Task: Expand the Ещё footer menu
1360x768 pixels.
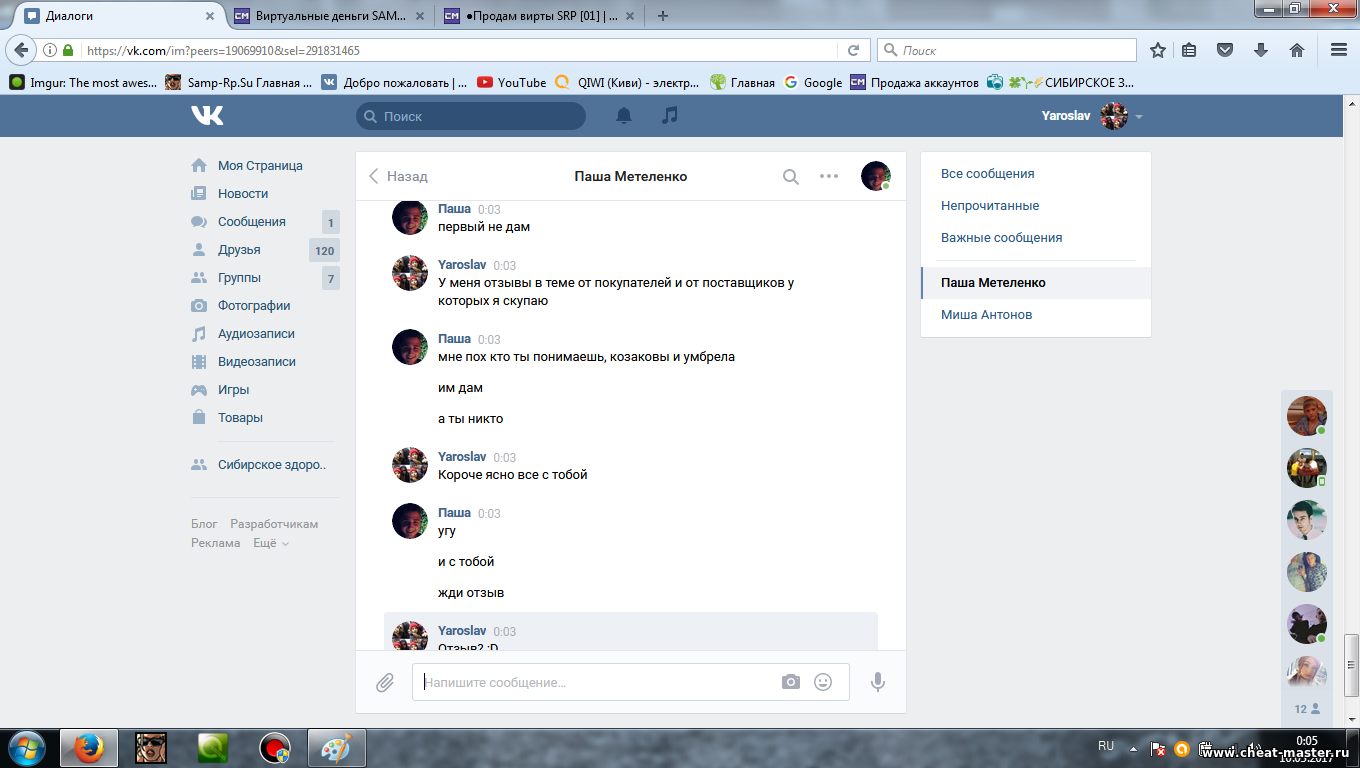Action: point(271,543)
